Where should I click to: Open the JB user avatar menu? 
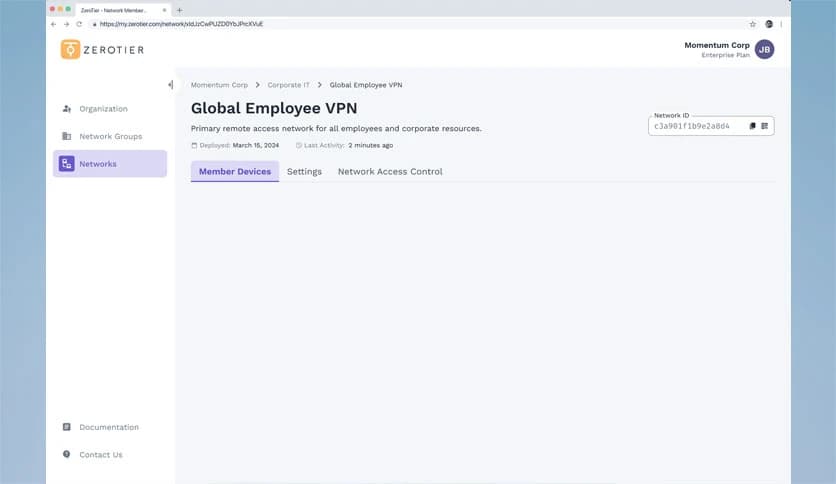(x=765, y=50)
